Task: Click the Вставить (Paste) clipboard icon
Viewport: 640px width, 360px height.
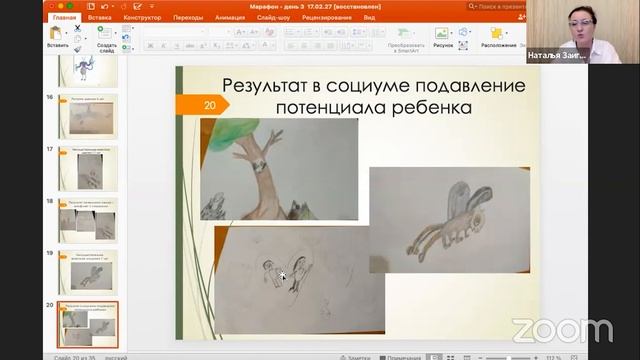Action: [x=55, y=33]
